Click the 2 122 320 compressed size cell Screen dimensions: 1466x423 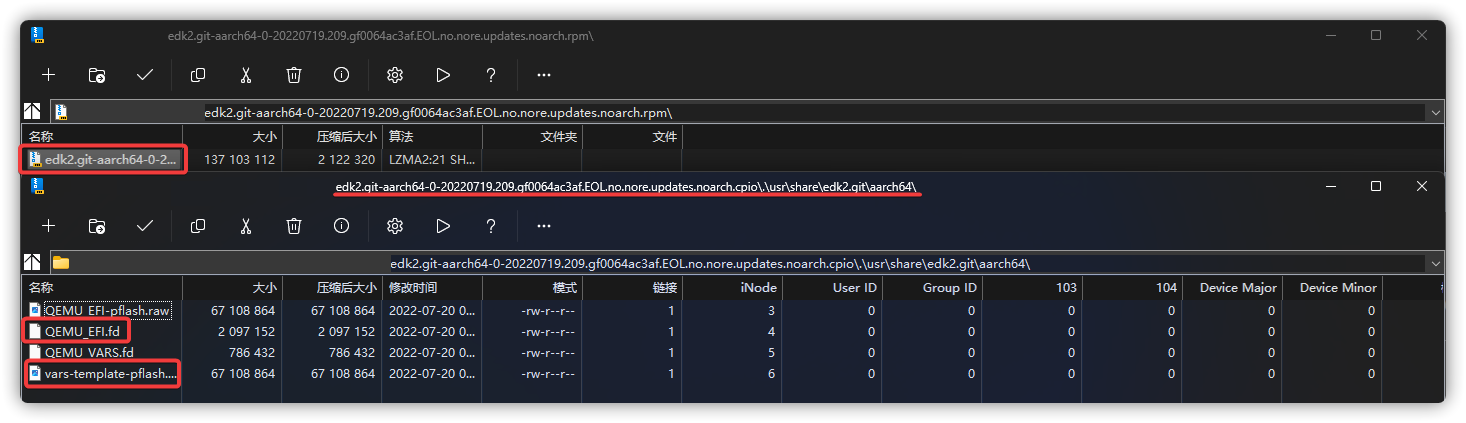347,160
